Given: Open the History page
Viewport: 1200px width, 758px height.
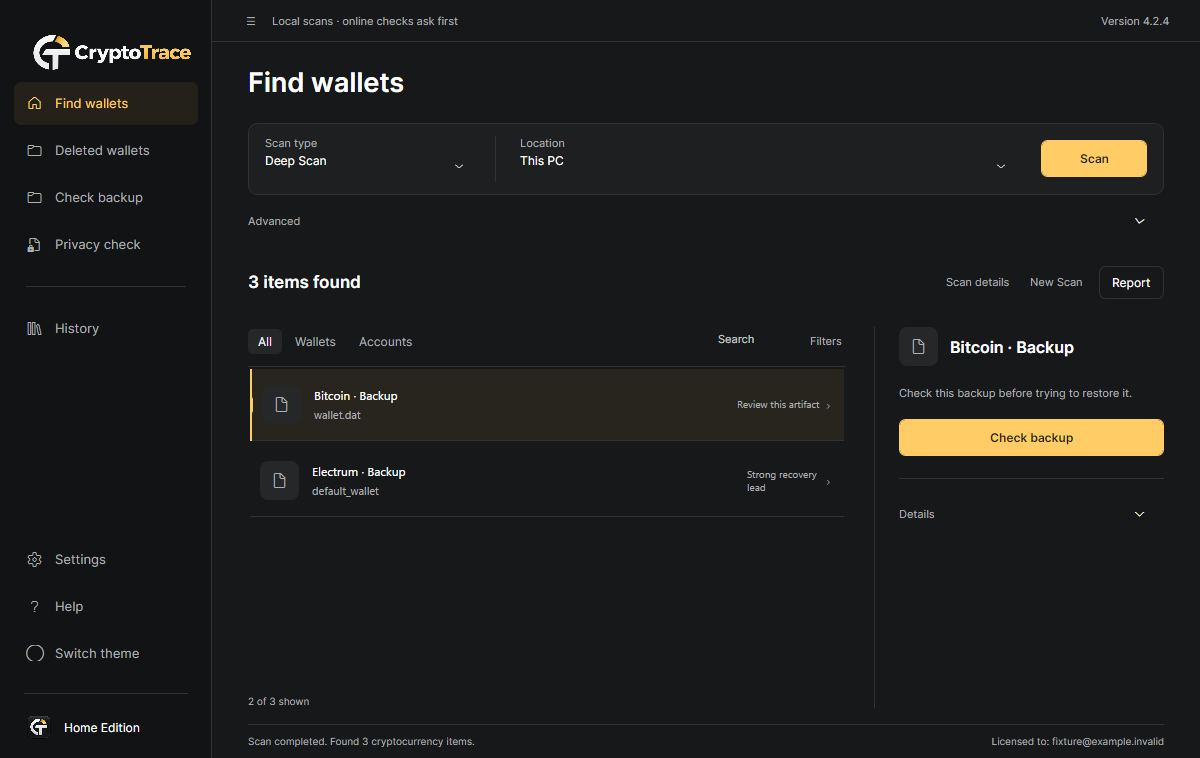Looking at the screenshot, I should click(x=106, y=328).
